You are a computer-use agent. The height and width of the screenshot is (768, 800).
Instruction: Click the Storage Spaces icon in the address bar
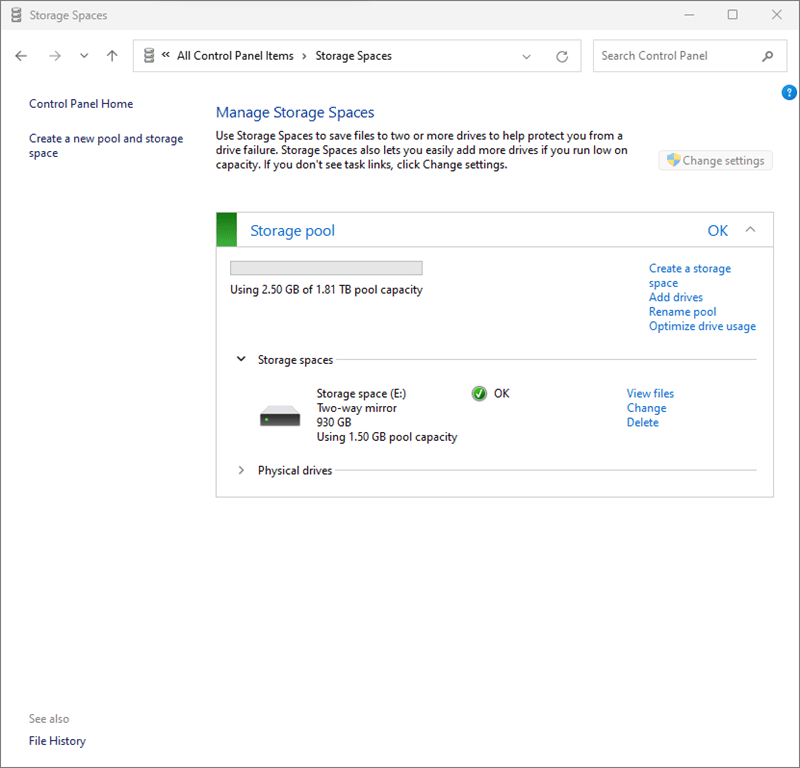coord(149,56)
